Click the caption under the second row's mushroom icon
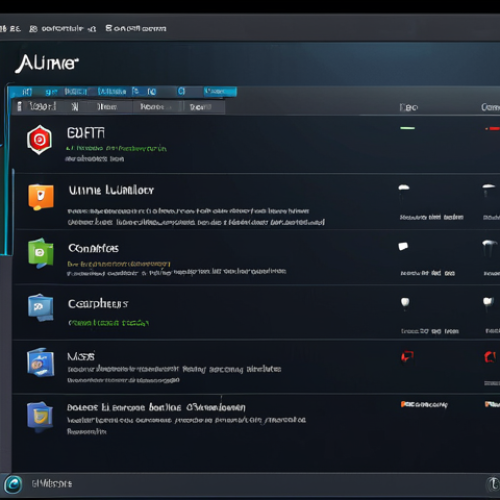Viewport: 500px width, 500px height. (x=432, y=217)
